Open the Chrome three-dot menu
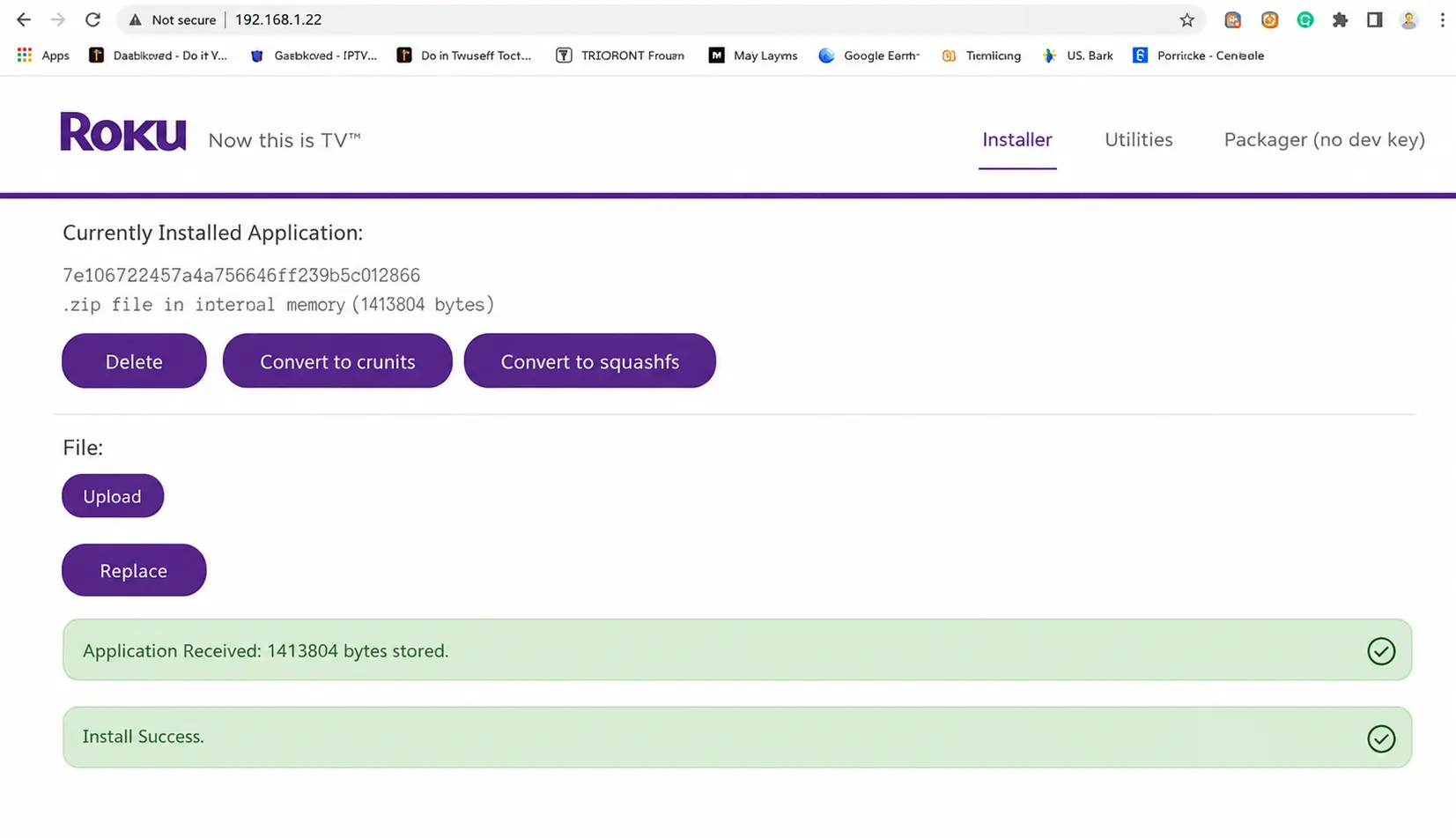 (1442, 19)
